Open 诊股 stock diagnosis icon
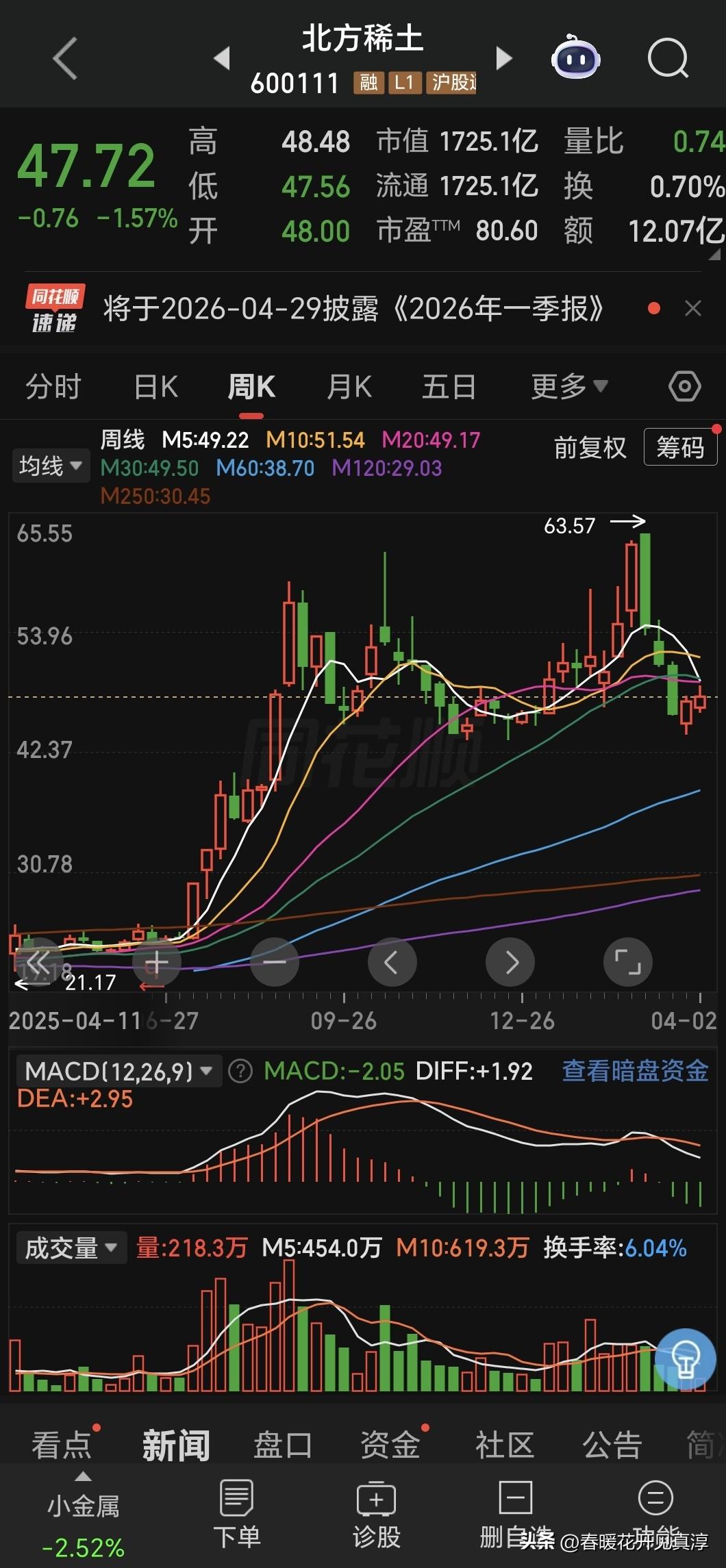Screen dimensions: 726x1568 (376, 1514)
